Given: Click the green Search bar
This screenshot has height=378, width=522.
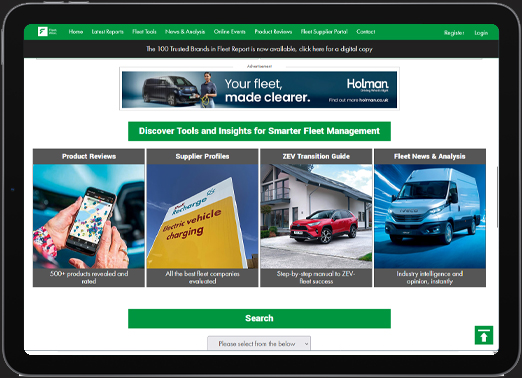Looking at the screenshot, I should pos(259,318).
